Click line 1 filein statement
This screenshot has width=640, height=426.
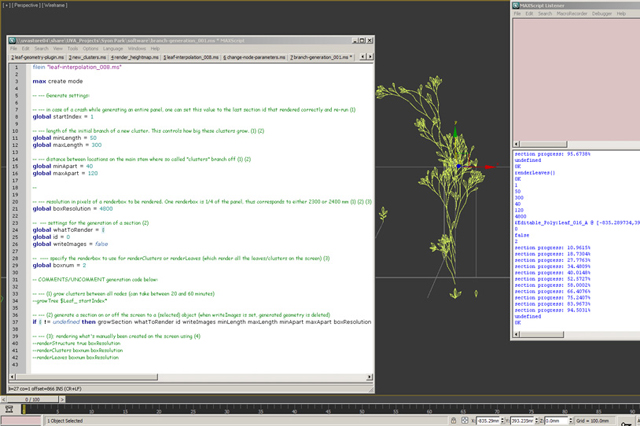click(77, 67)
